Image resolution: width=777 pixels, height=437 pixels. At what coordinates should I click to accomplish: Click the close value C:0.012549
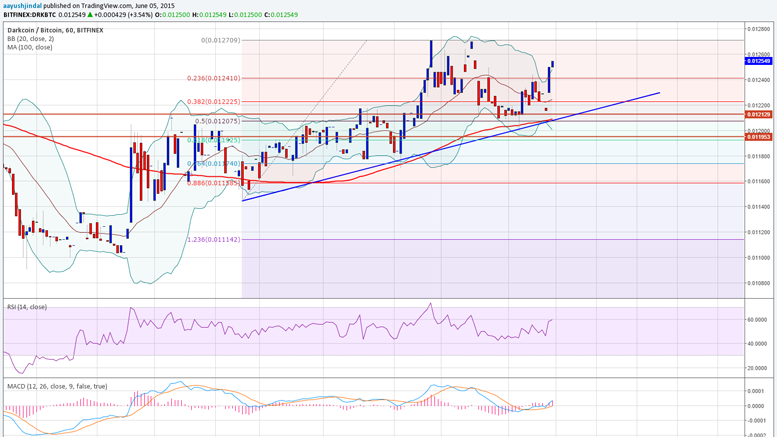pyautogui.click(x=280, y=15)
